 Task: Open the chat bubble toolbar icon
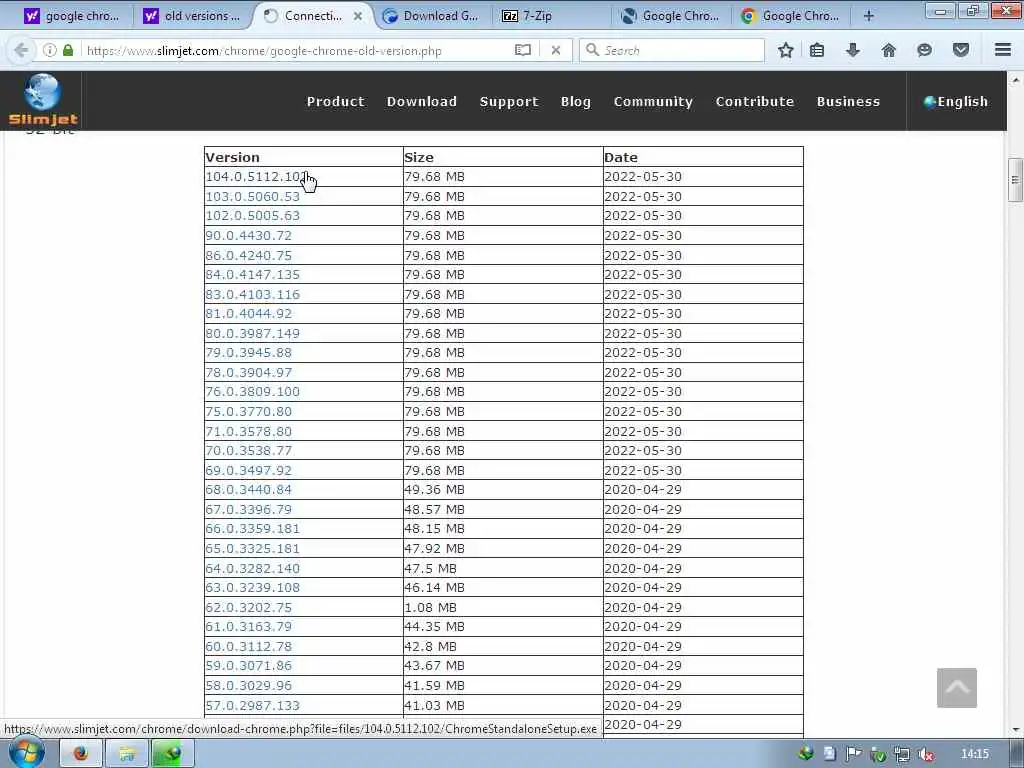924,50
